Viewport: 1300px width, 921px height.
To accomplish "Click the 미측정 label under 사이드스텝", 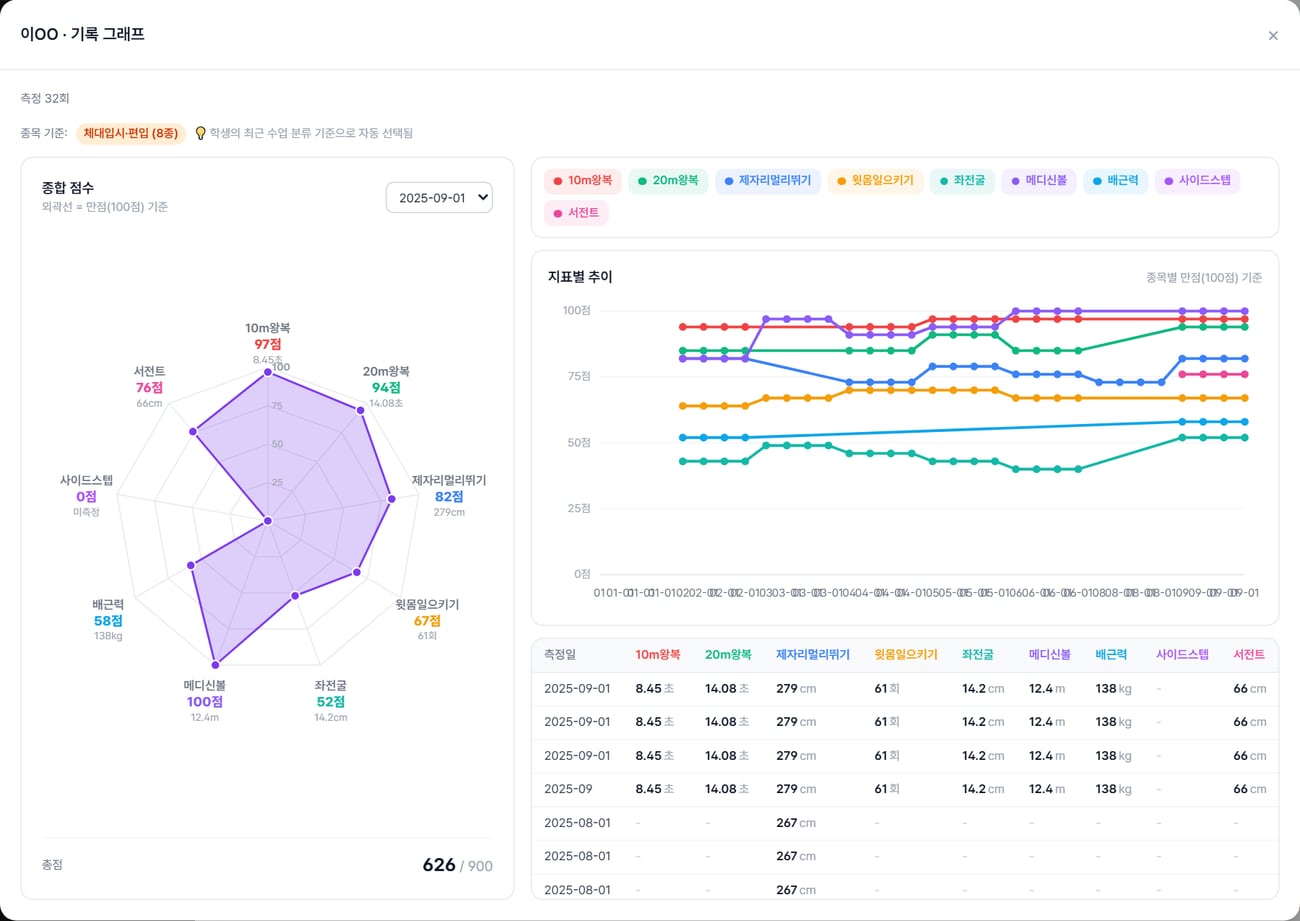I will pos(86,512).
